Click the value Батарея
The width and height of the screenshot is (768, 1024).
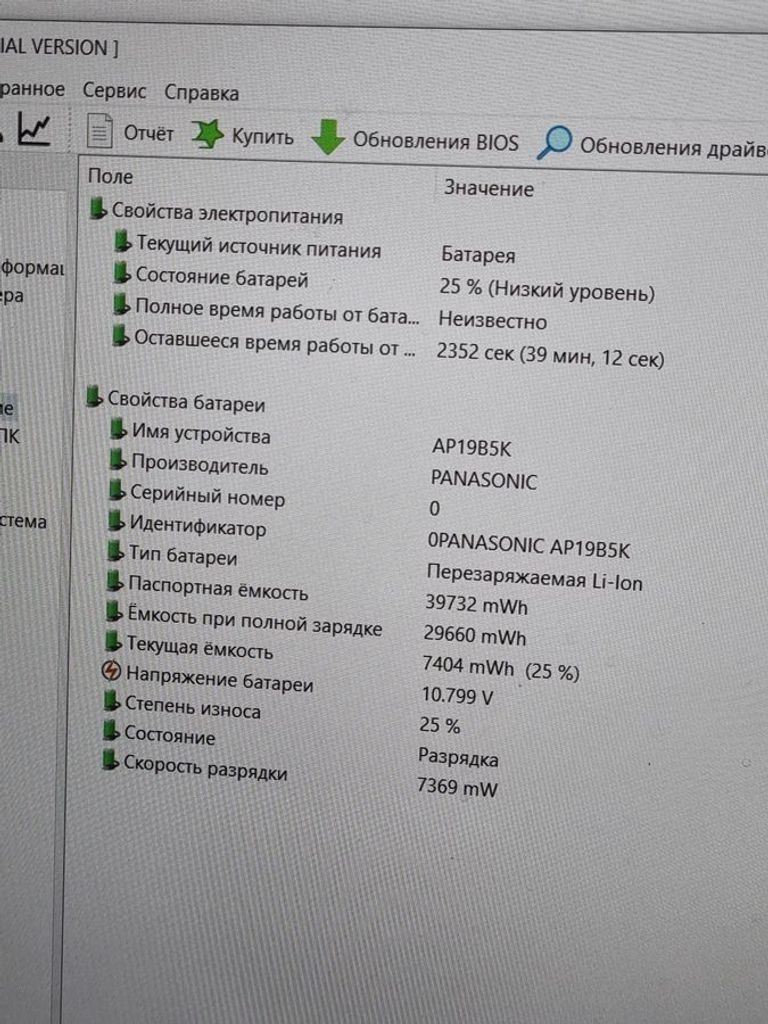click(478, 255)
